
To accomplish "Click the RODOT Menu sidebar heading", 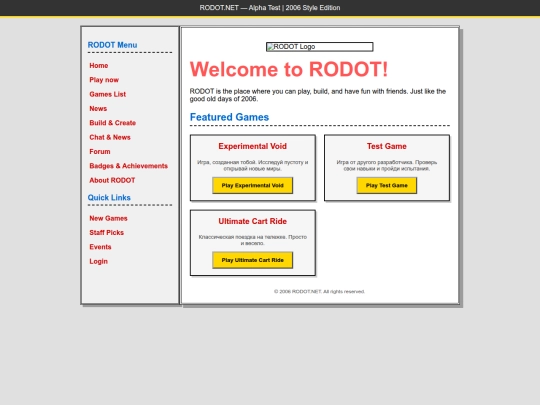I will pos(112,45).
